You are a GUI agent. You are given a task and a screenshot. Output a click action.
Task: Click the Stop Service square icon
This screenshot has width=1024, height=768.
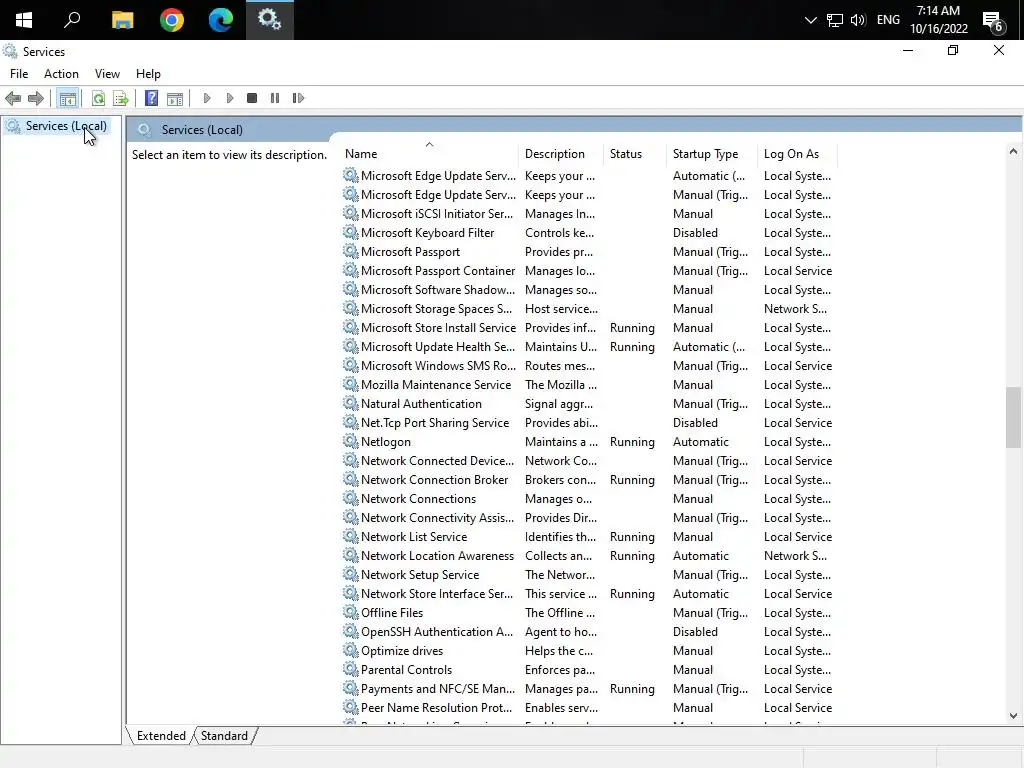[252, 98]
